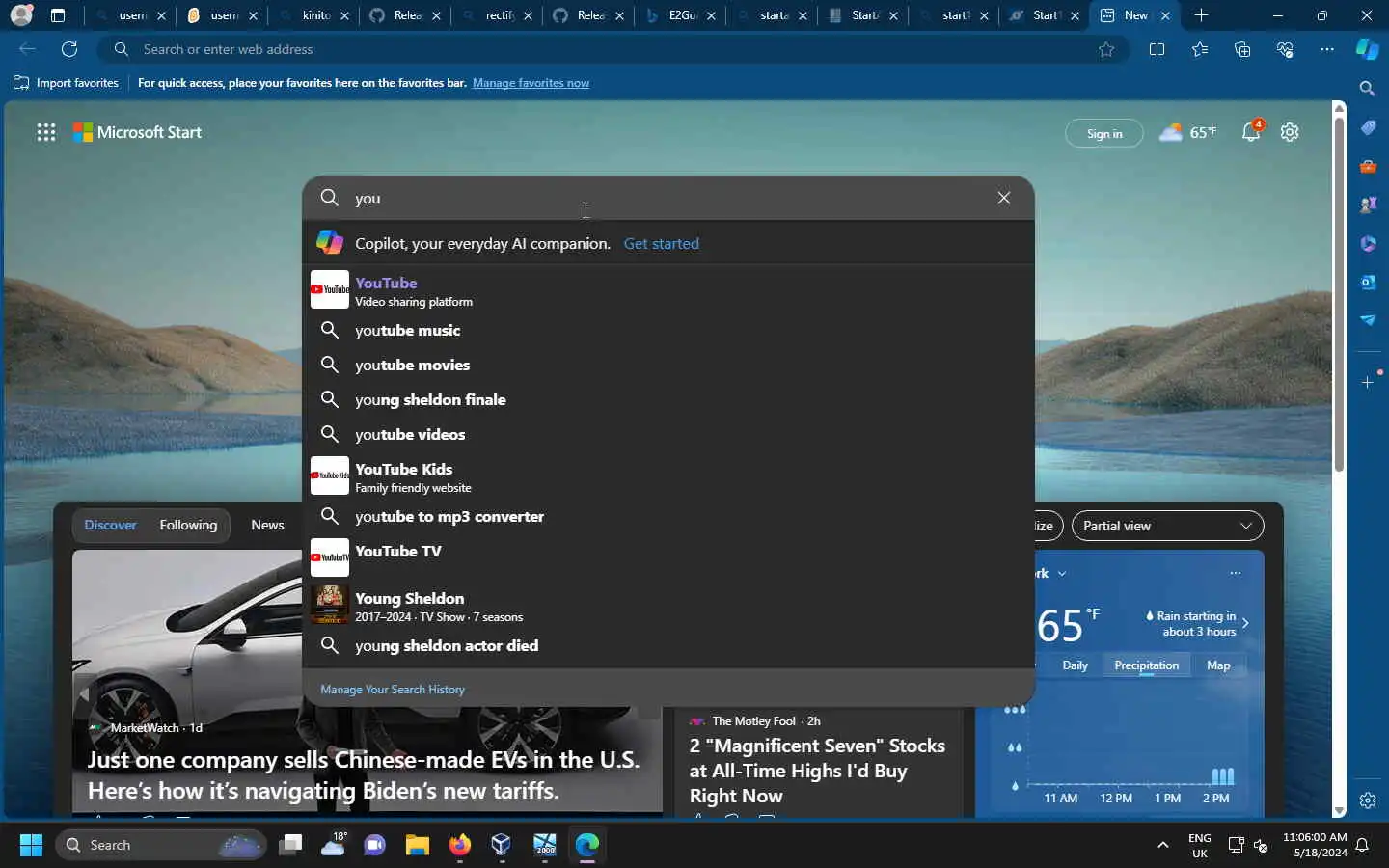Open sidebar settings gear at bottom
This screenshot has width=1389, height=868.
[x=1368, y=800]
